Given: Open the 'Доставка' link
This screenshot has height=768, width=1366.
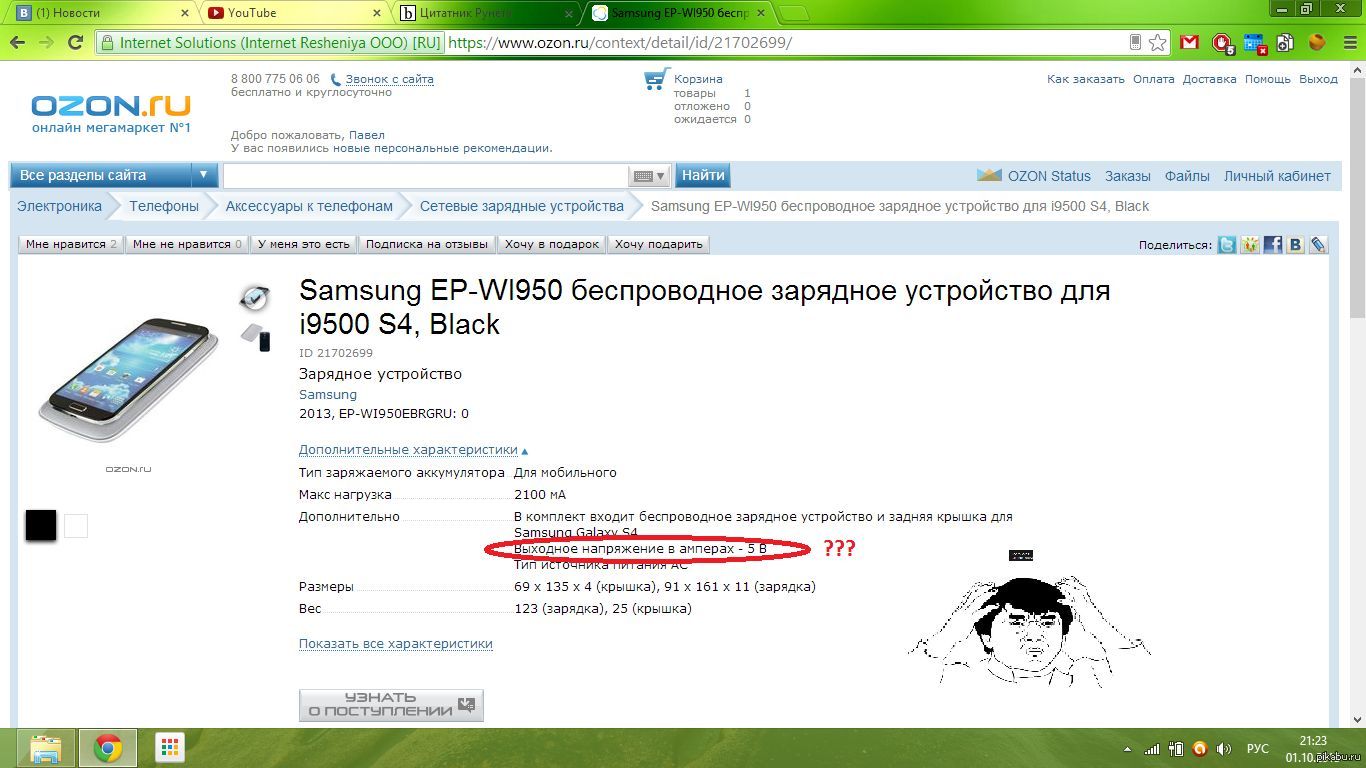Looking at the screenshot, I should point(1210,79).
